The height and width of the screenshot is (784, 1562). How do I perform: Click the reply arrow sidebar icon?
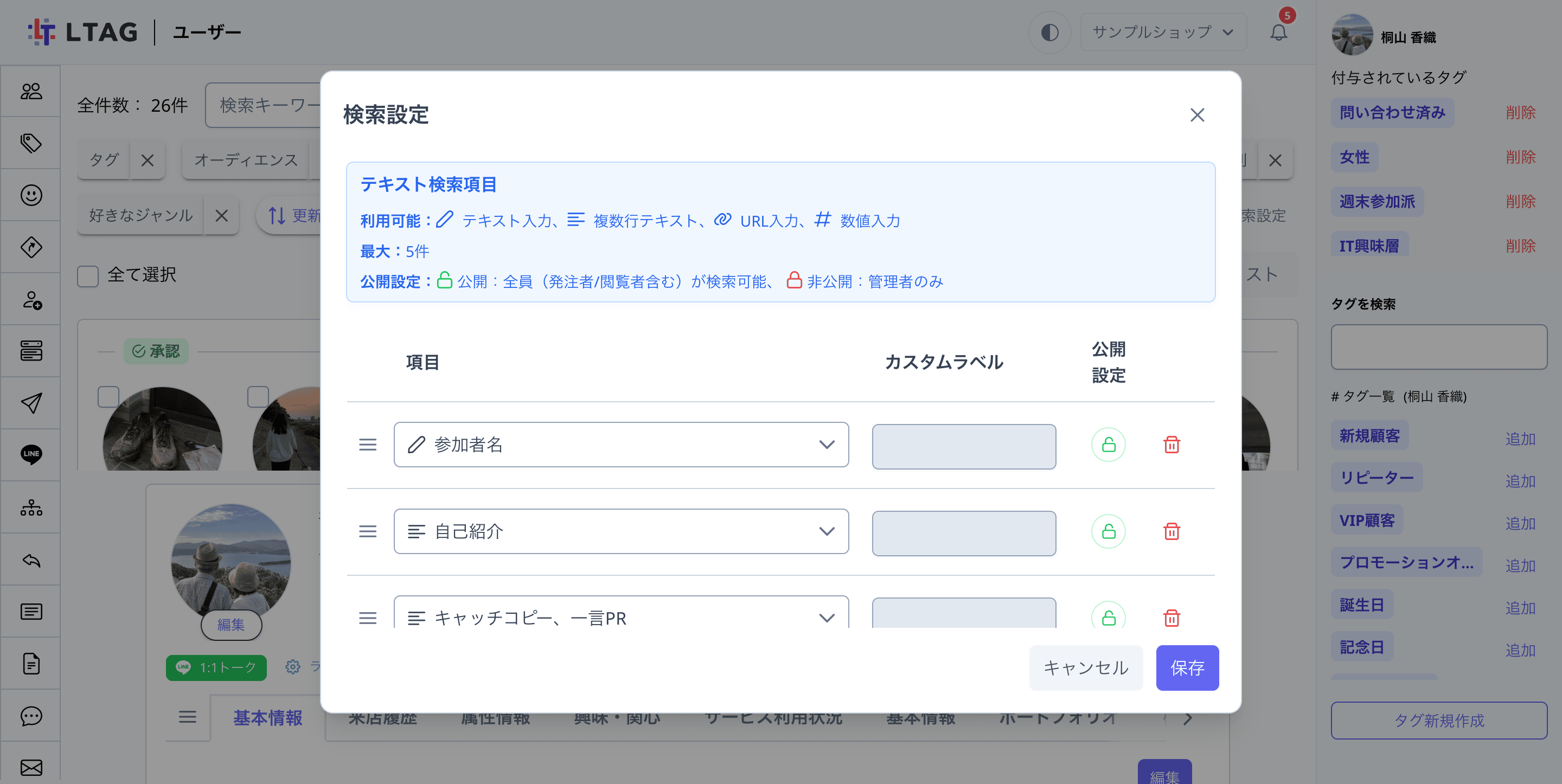31,560
